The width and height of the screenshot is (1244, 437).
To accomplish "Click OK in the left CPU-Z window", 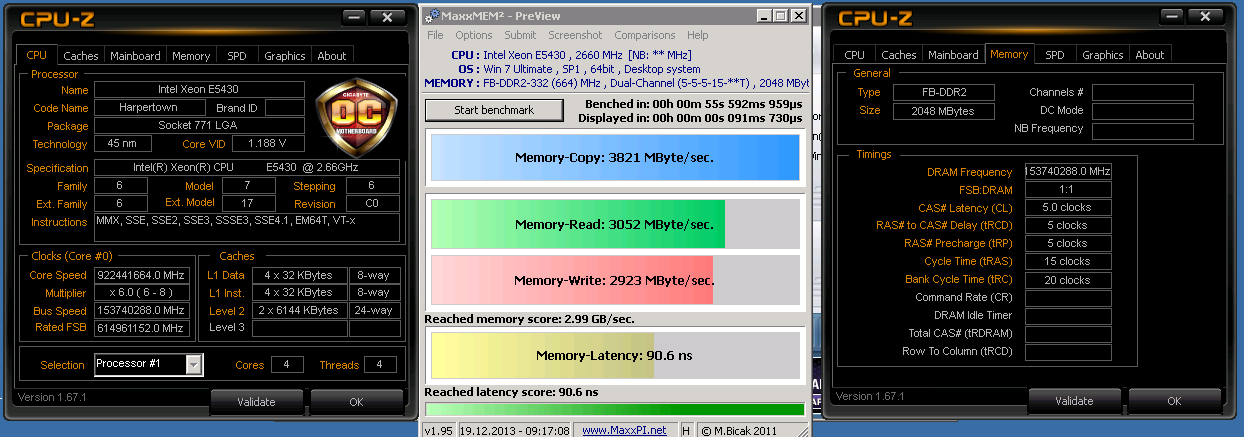I will 356,402.
